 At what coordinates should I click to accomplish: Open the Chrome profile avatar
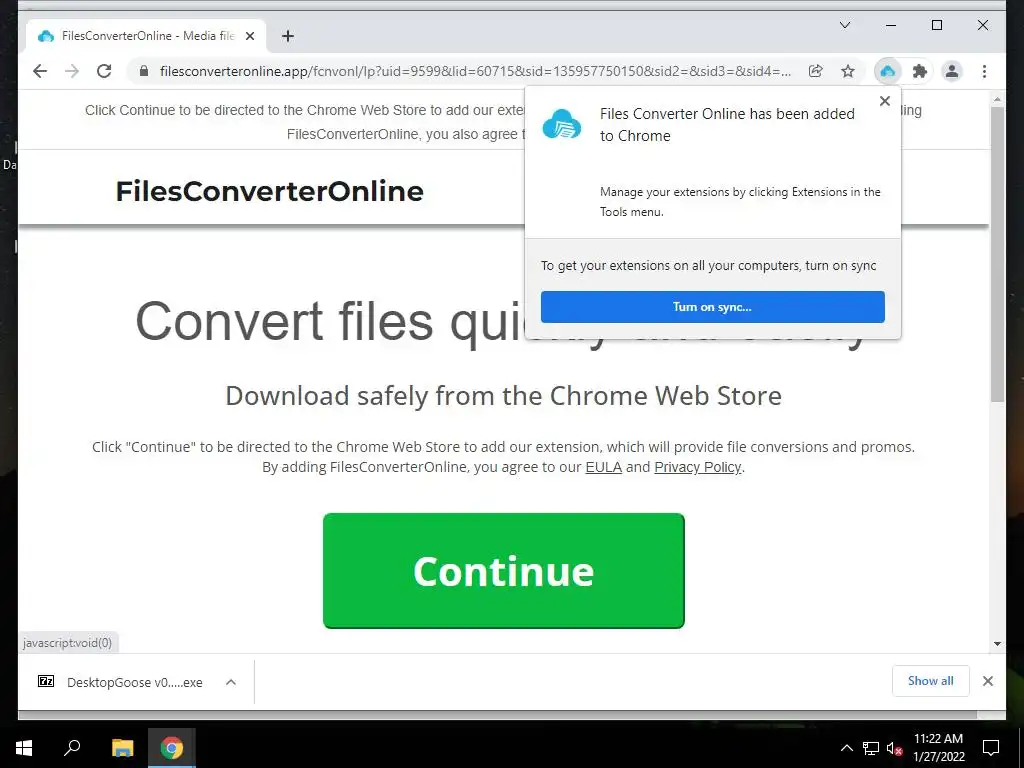click(x=952, y=71)
